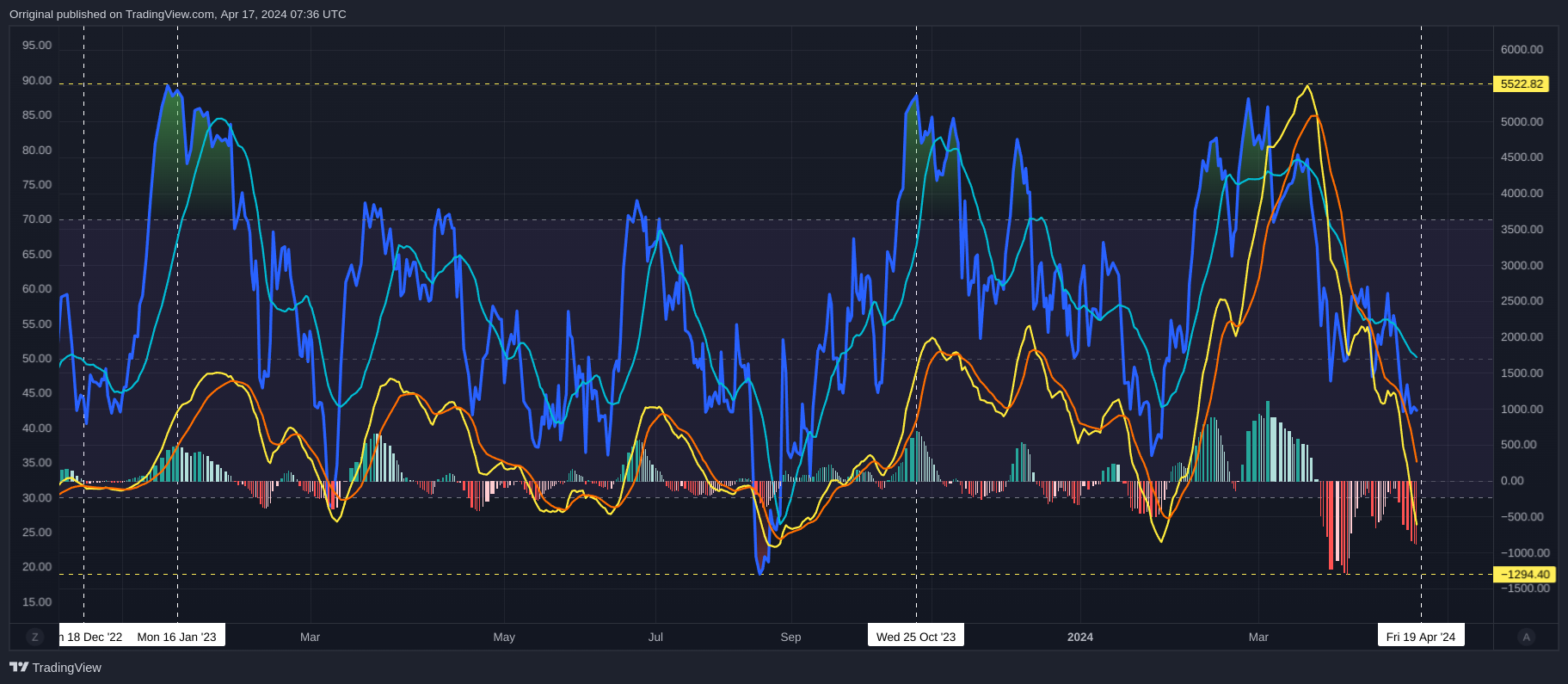Select the Wed 25 Oct '23 date label

pyautogui.click(x=916, y=637)
